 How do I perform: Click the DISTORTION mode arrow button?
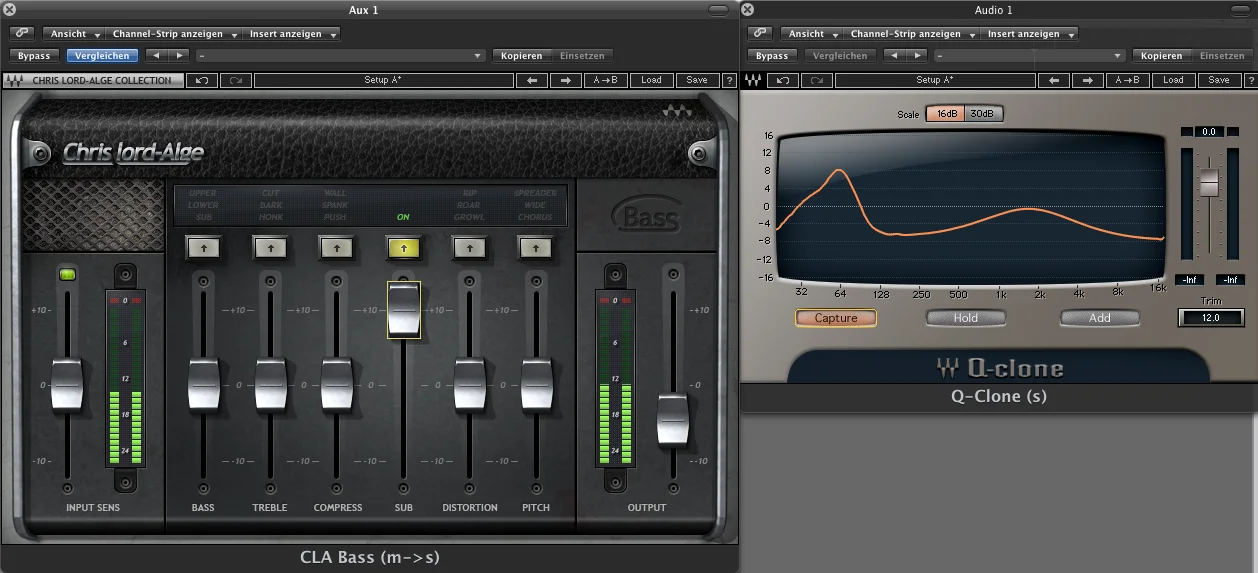click(469, 247)
